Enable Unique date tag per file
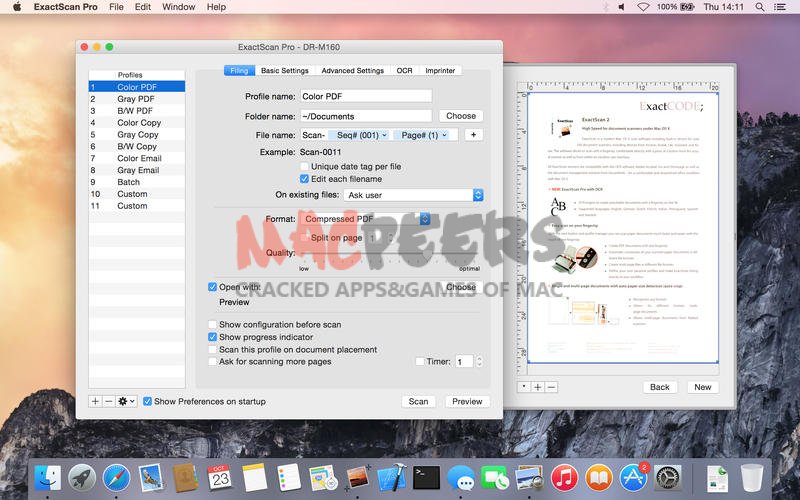Viewport: 800px width, 500px height. click(304, 166)
